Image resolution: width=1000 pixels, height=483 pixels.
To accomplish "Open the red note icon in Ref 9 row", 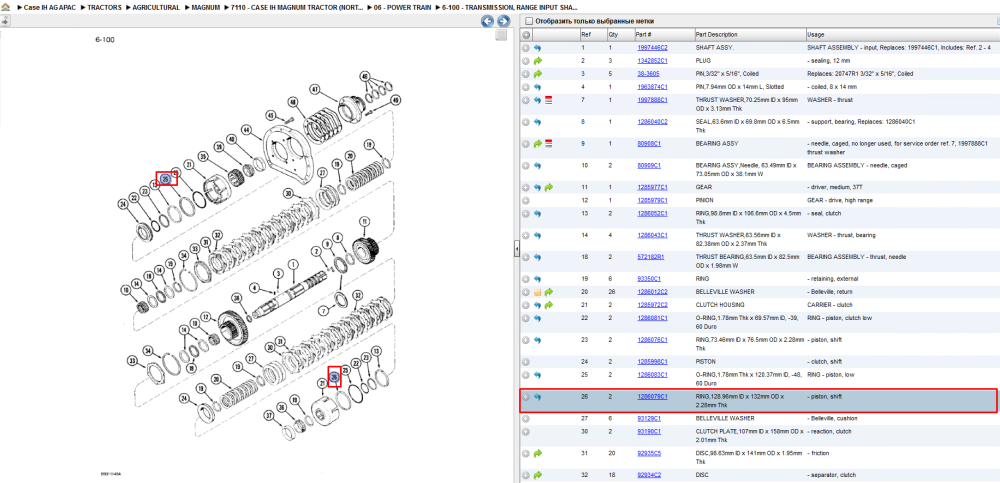I will 548,144.
